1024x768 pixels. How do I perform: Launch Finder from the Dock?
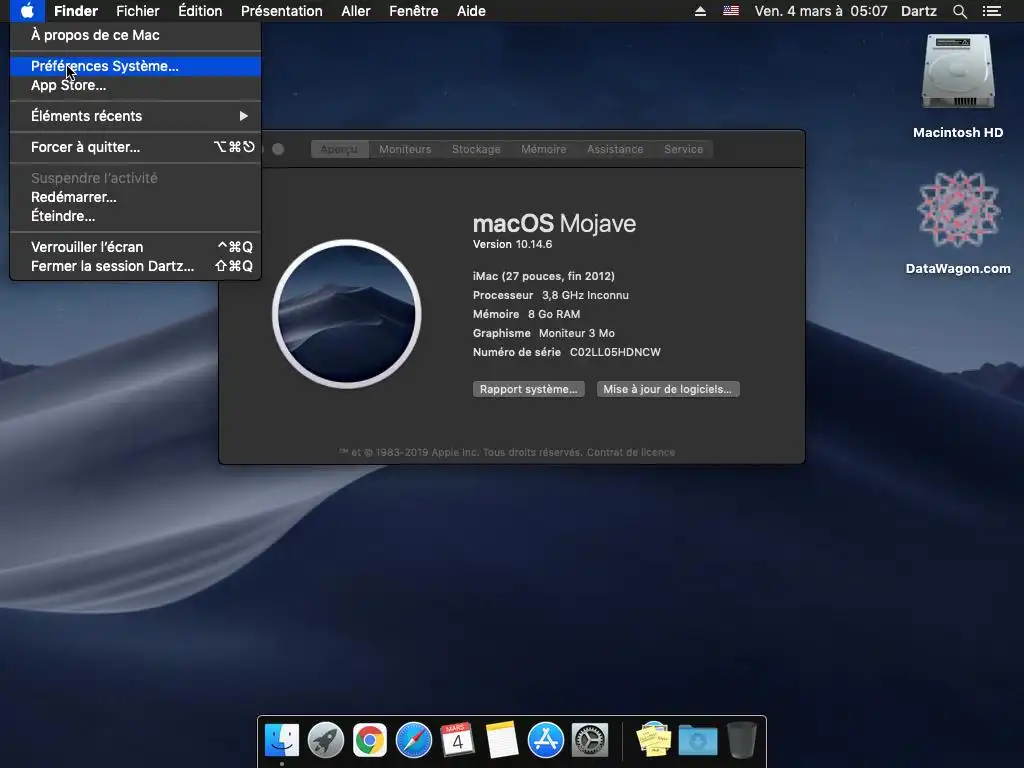281,741
